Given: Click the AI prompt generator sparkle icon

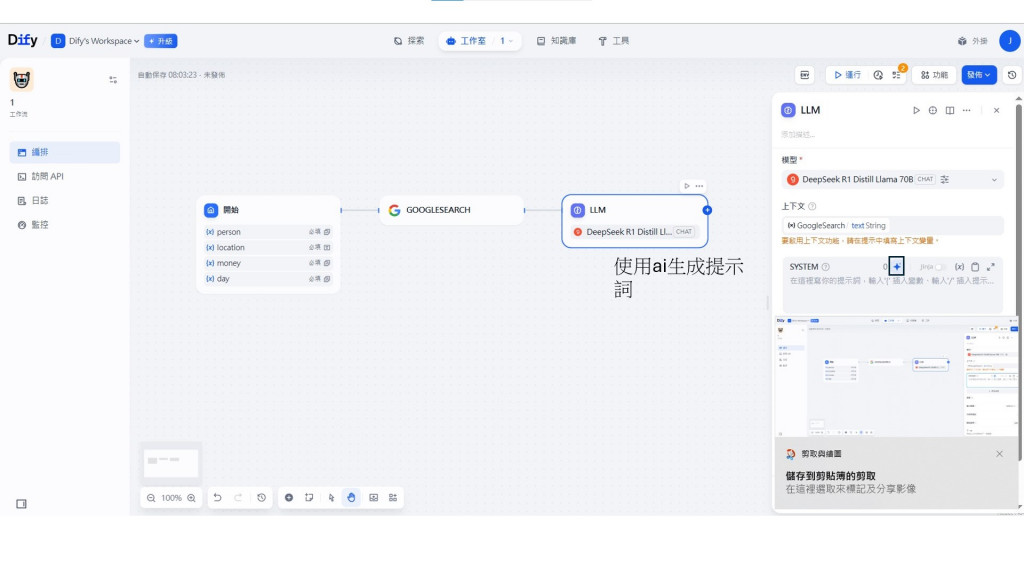Looking at the screenshot, I should pyautogui.click(x=897, y=266).
